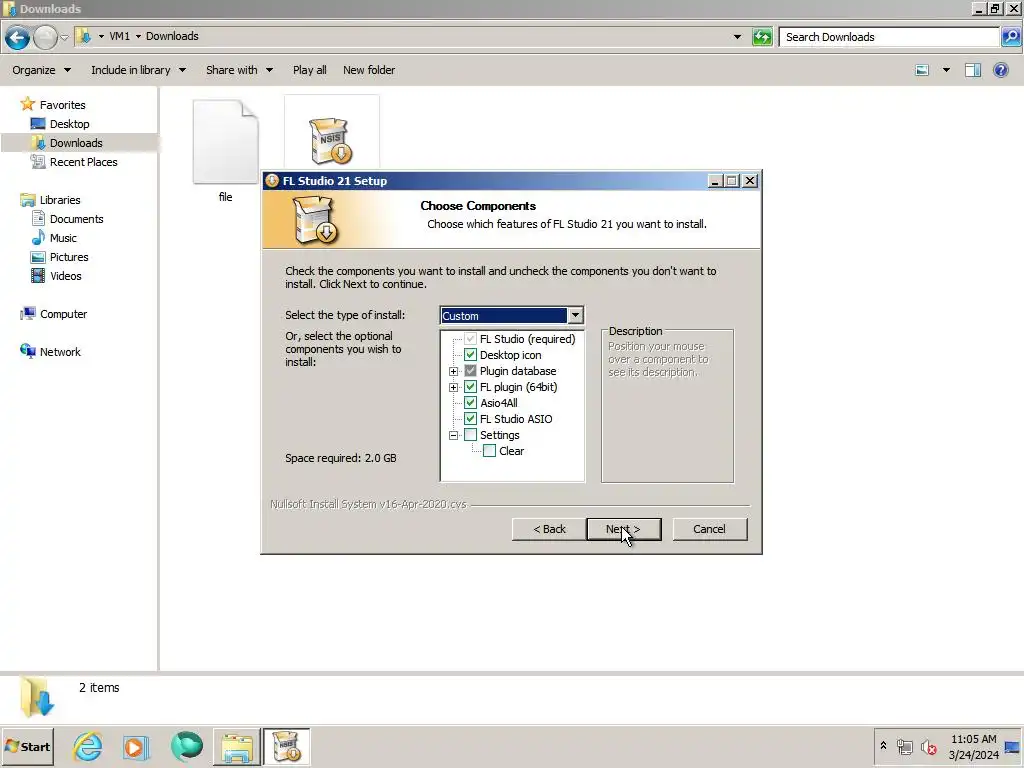Collapse the Settings tree node
The image size is (1024, 768).
(x=453, y=435)
